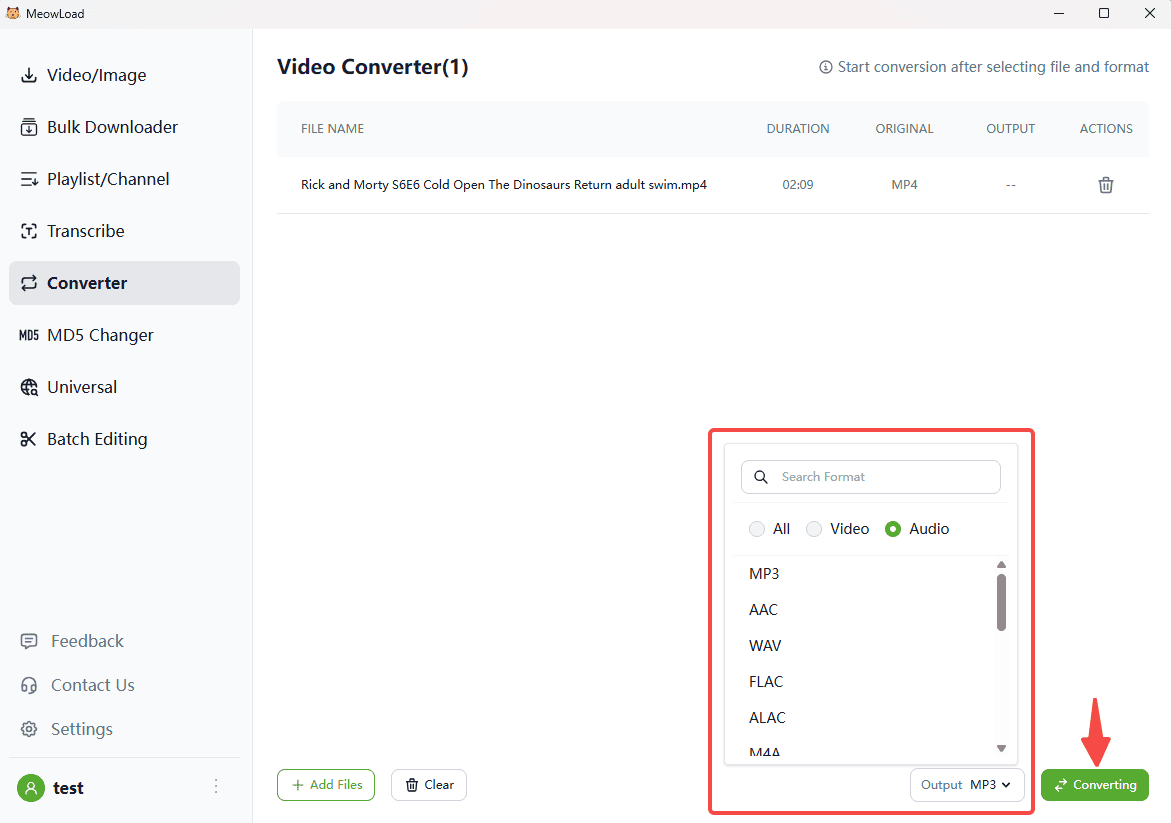1171x823 pixels.
Task: Click the Search Format input field
Action: pyautogui.click(x=885, y=477)
